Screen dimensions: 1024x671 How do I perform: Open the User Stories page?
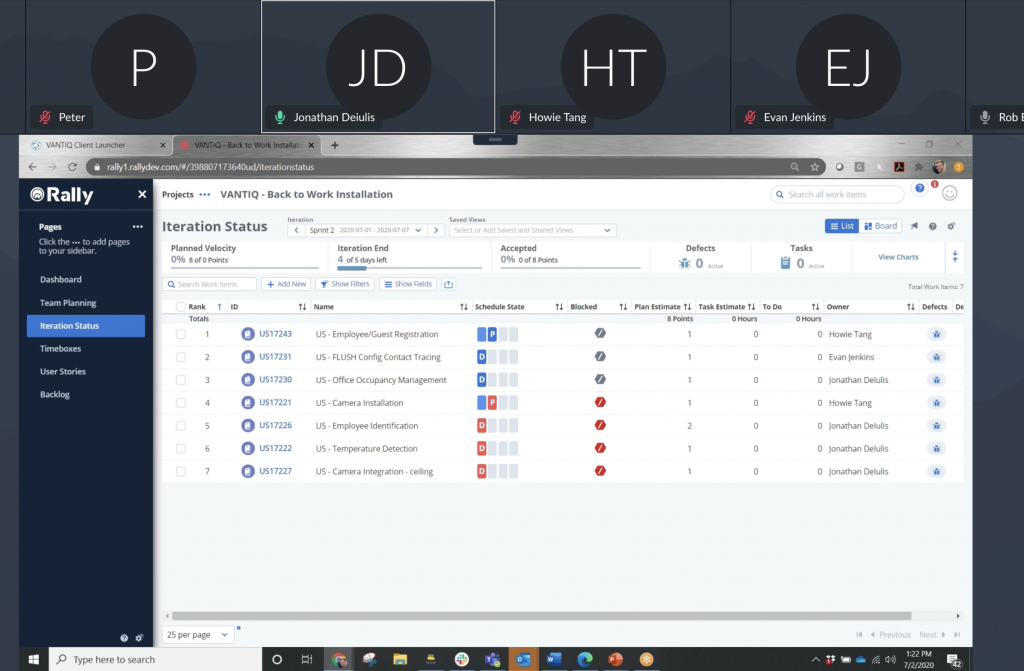coord(63,371)
